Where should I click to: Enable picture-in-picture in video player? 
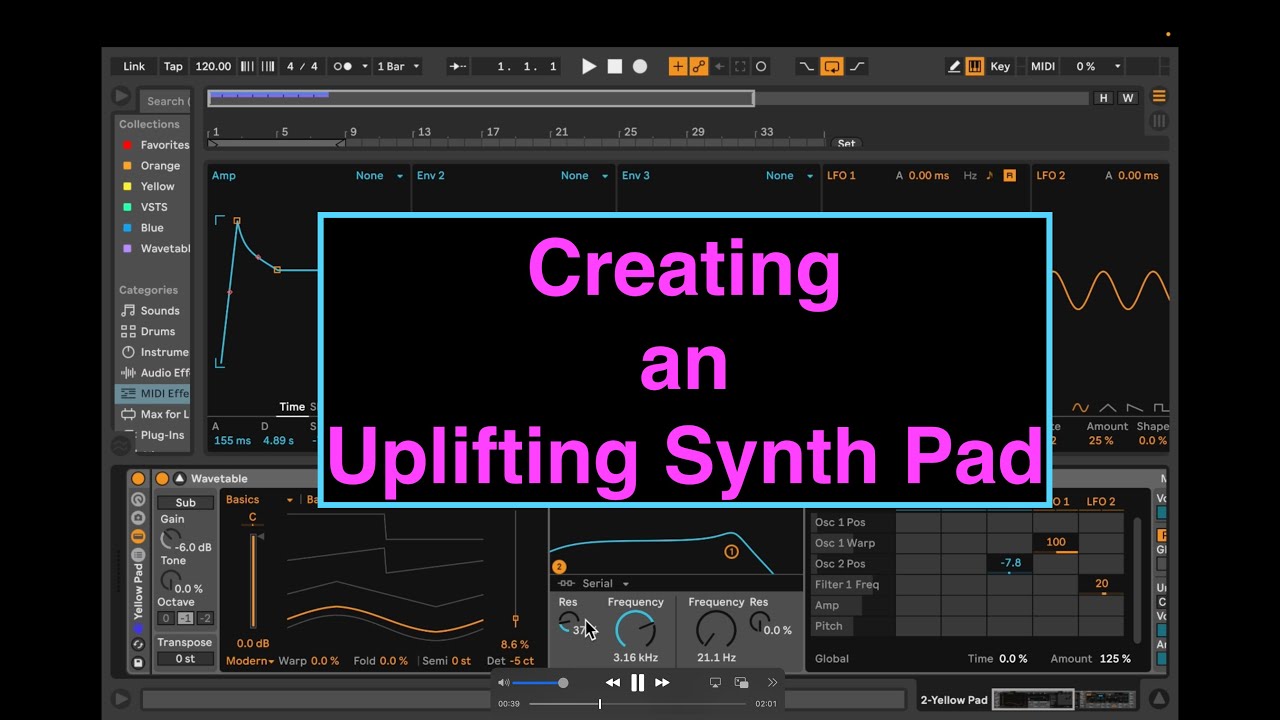pyautogui.click(x=742, y=682)
